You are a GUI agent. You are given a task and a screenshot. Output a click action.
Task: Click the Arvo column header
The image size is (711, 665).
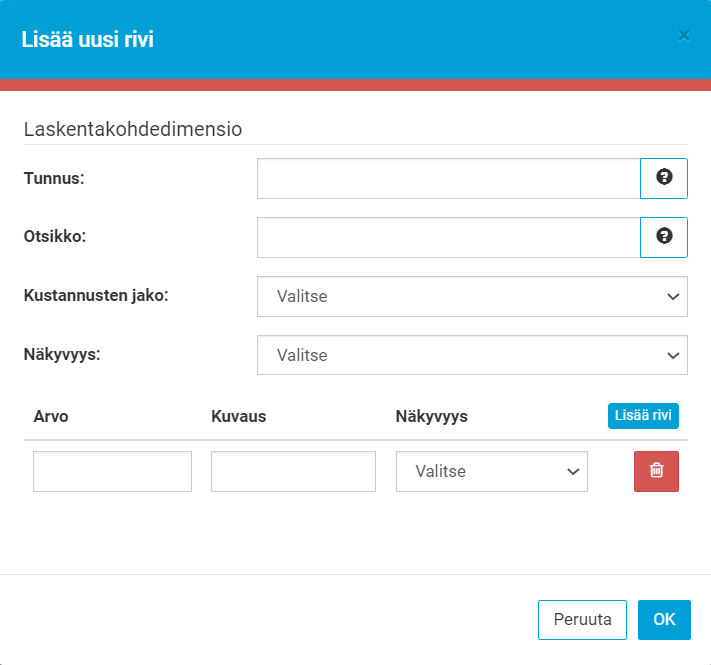(x=51, y=416)
